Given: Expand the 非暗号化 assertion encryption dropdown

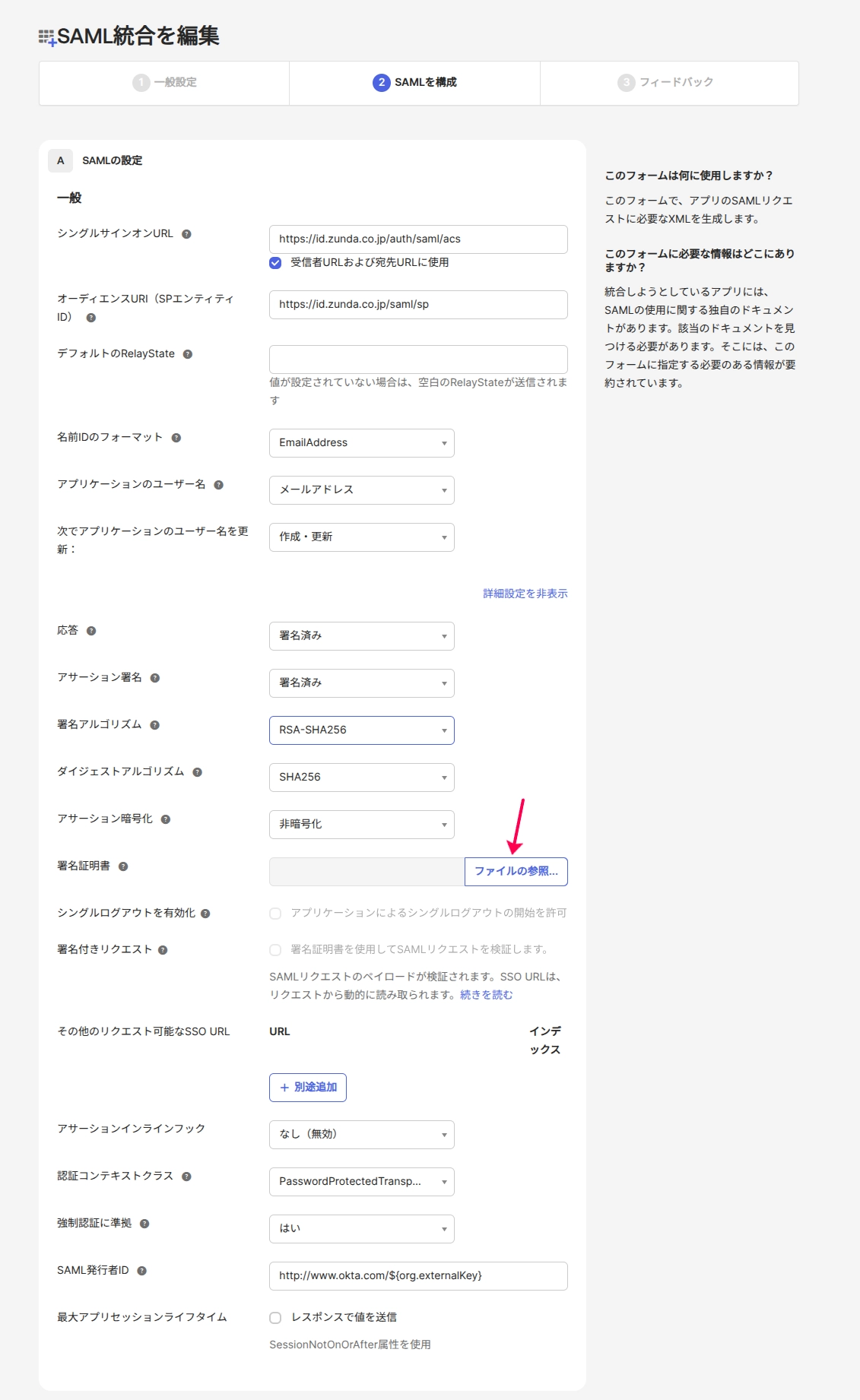Looking at the screenshot, I should pos(362,825).
